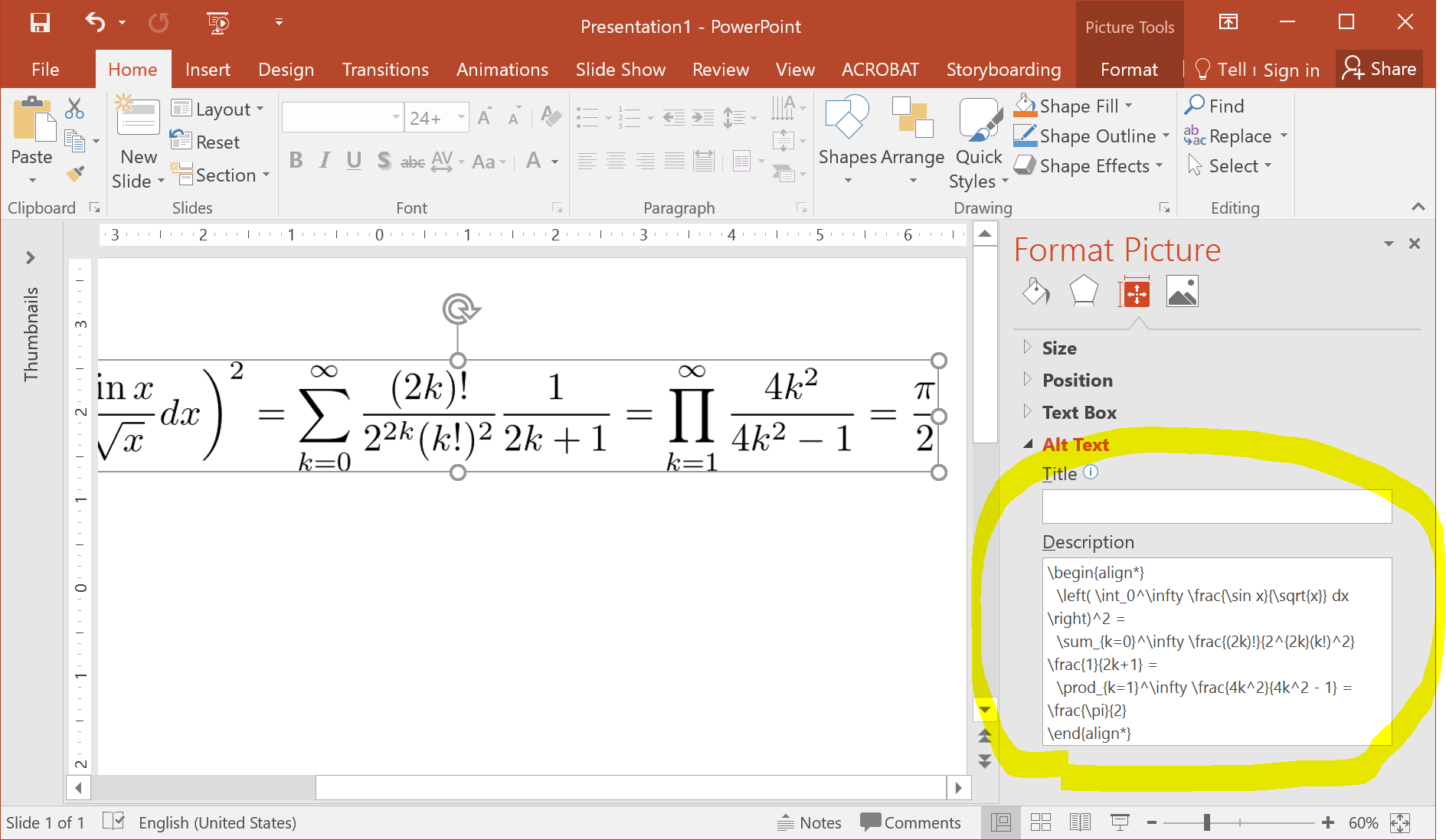Click into the Alt Text Title field
Viewport: 1446px width, 840px height.
[1216, 507]
